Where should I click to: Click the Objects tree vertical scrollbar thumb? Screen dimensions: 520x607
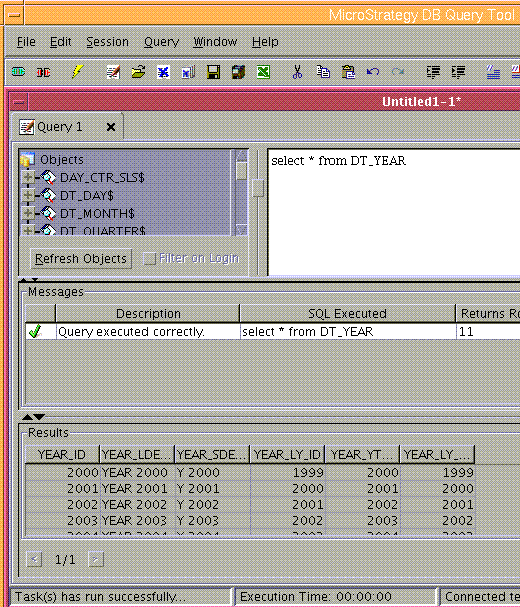pyautogui.click(x=241, y=171)
